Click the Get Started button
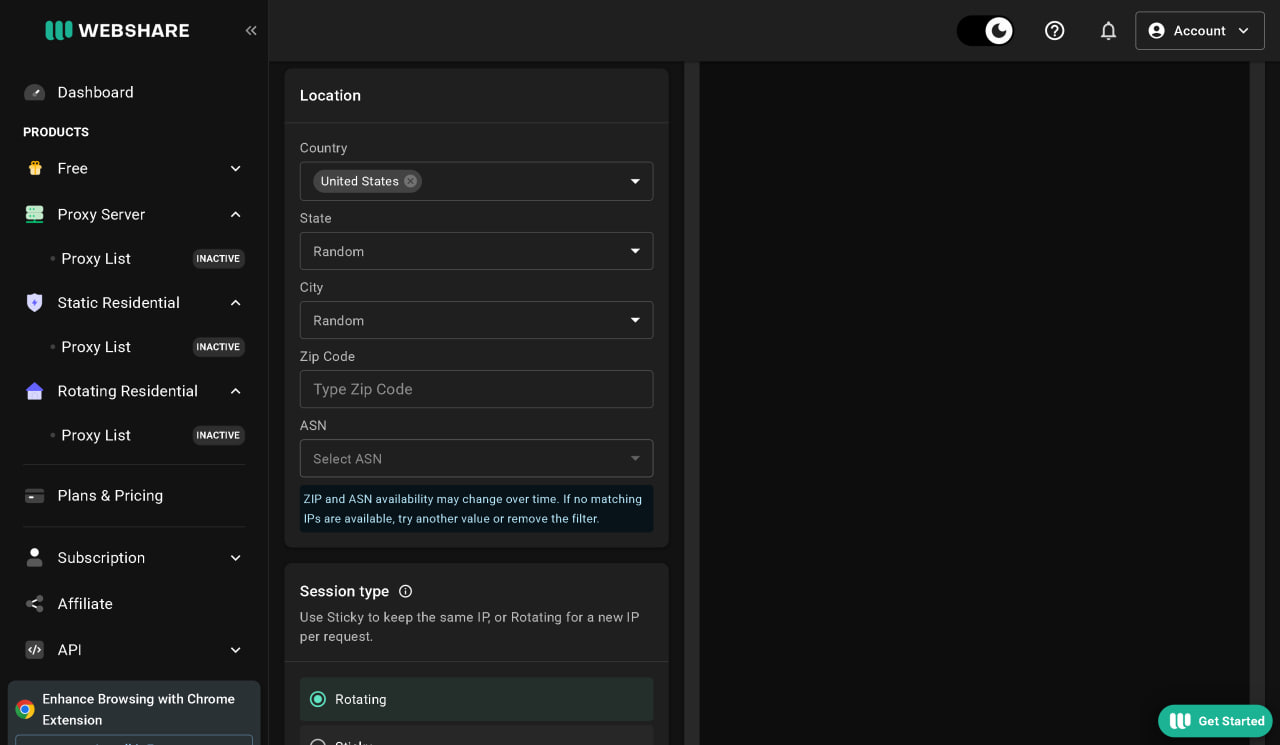Image resolution: width=1280 pixels, height=745 pixels. click(1215, 721)
